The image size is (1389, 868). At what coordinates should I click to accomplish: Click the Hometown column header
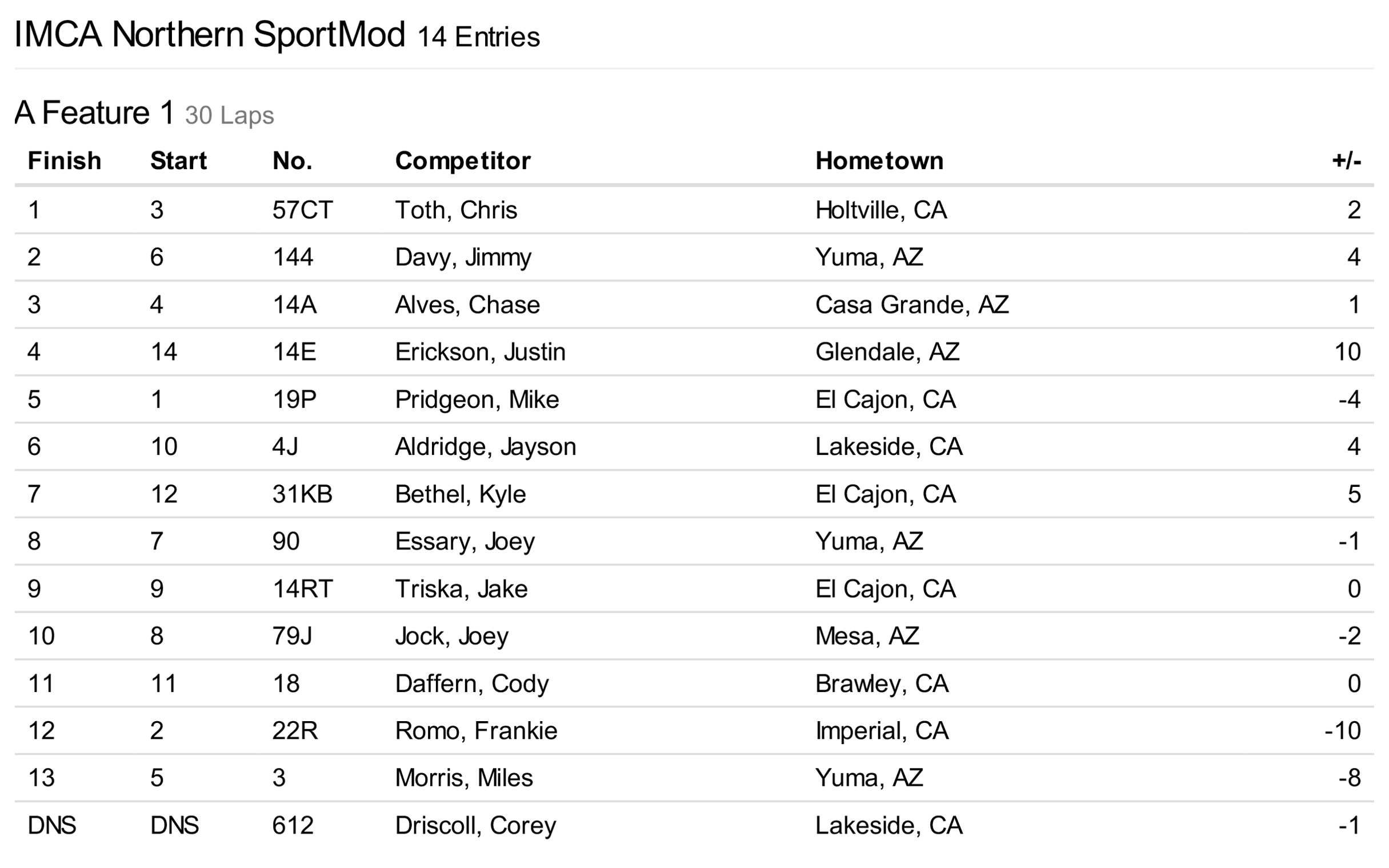(879, 161)
